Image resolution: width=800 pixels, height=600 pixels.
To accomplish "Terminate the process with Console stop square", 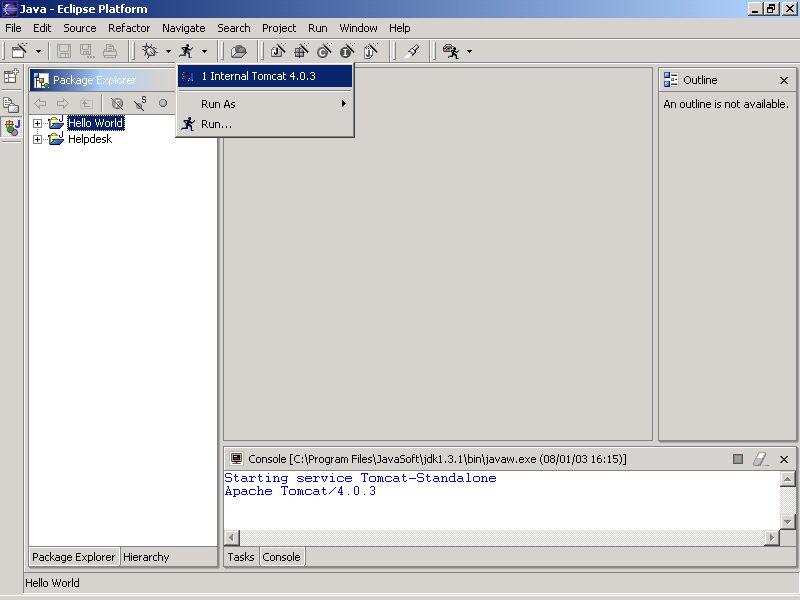I will (x=738, y=459).
